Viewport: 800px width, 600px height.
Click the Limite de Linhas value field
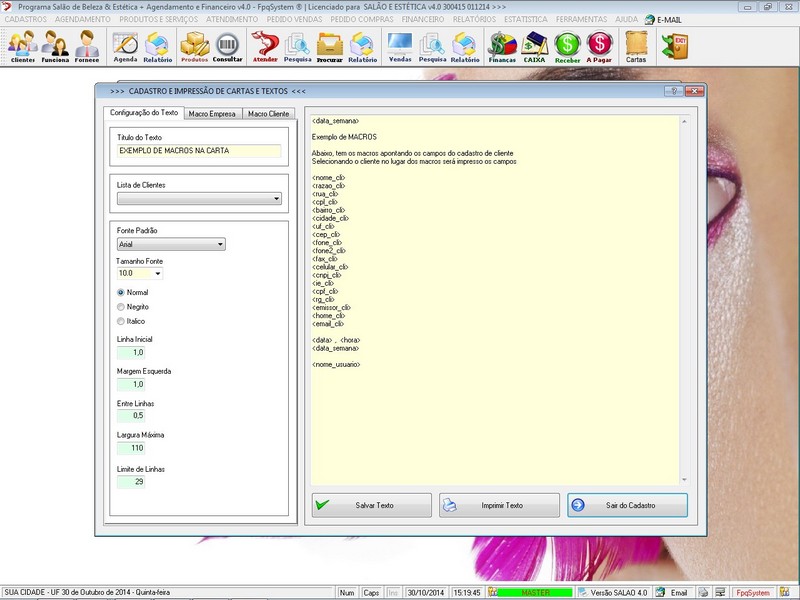coord(131,482)
